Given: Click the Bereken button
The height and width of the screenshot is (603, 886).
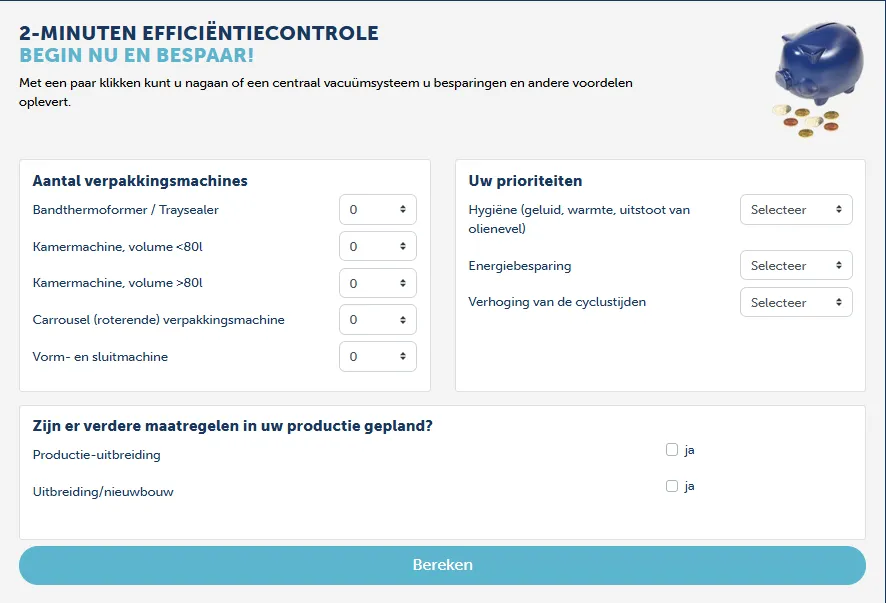Looking at the screenshot, I should [442, 565].
